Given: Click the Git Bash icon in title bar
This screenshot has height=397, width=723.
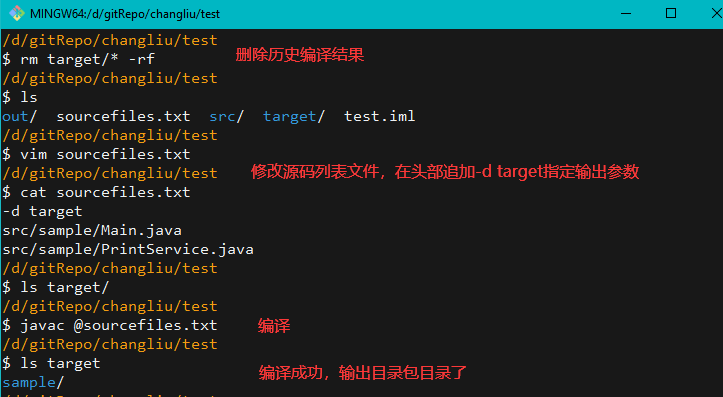Looking at the screenshot, I should tap(16, 13).
